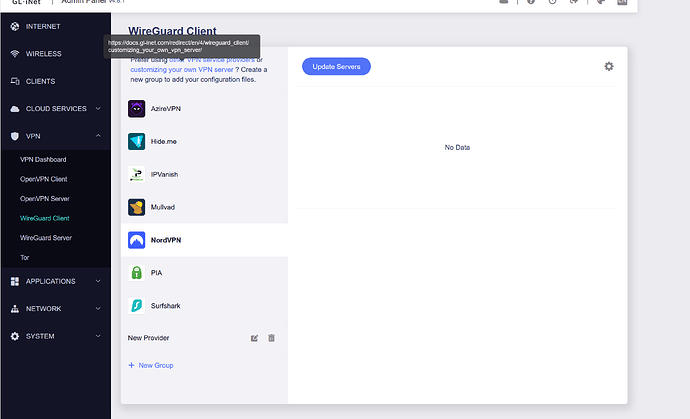Open the VPN Dashboard page
Viewport: 690px width, 419px height.
click(43, 159)
